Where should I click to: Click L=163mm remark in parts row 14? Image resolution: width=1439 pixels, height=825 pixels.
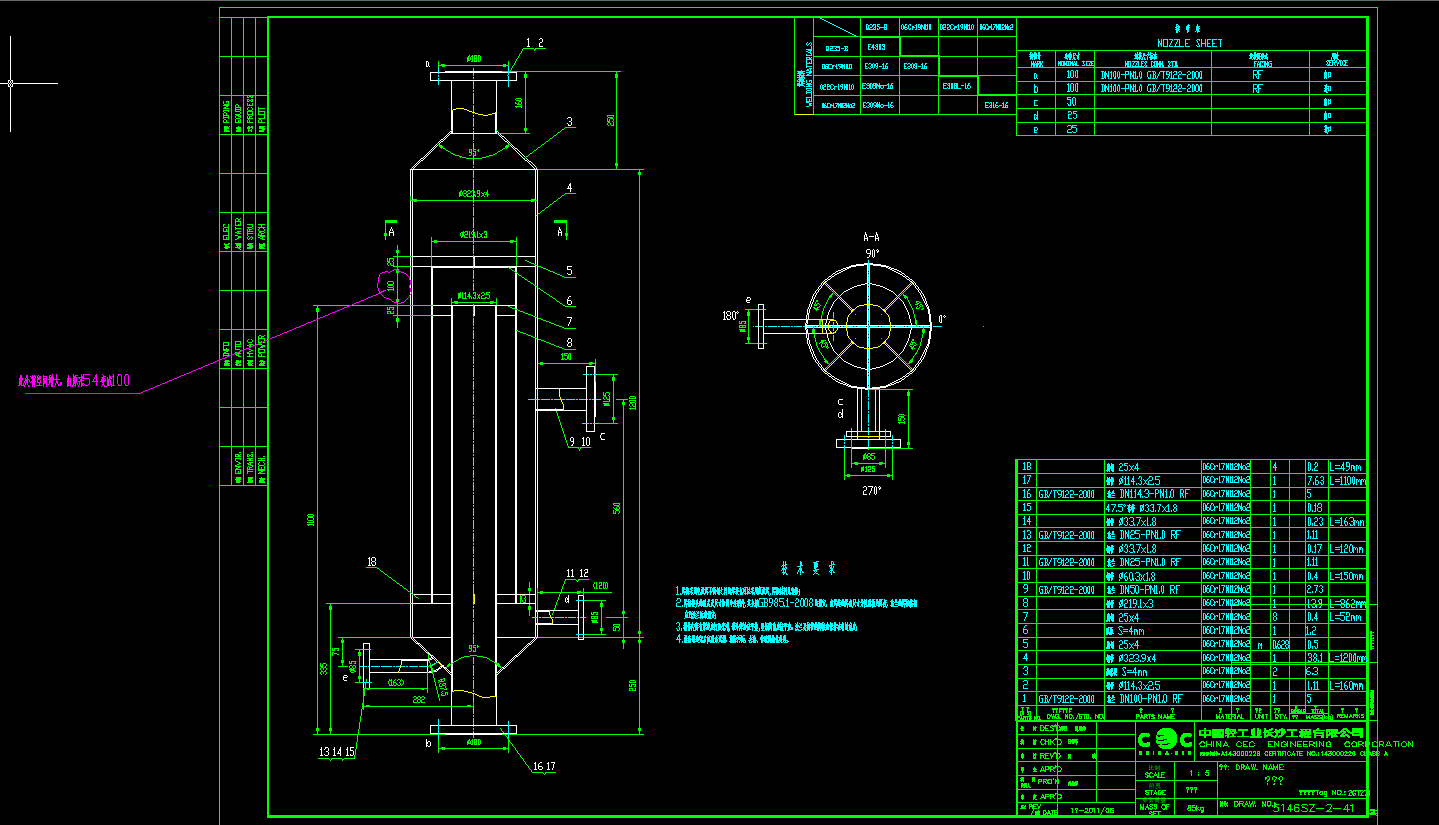point(1346,521)
